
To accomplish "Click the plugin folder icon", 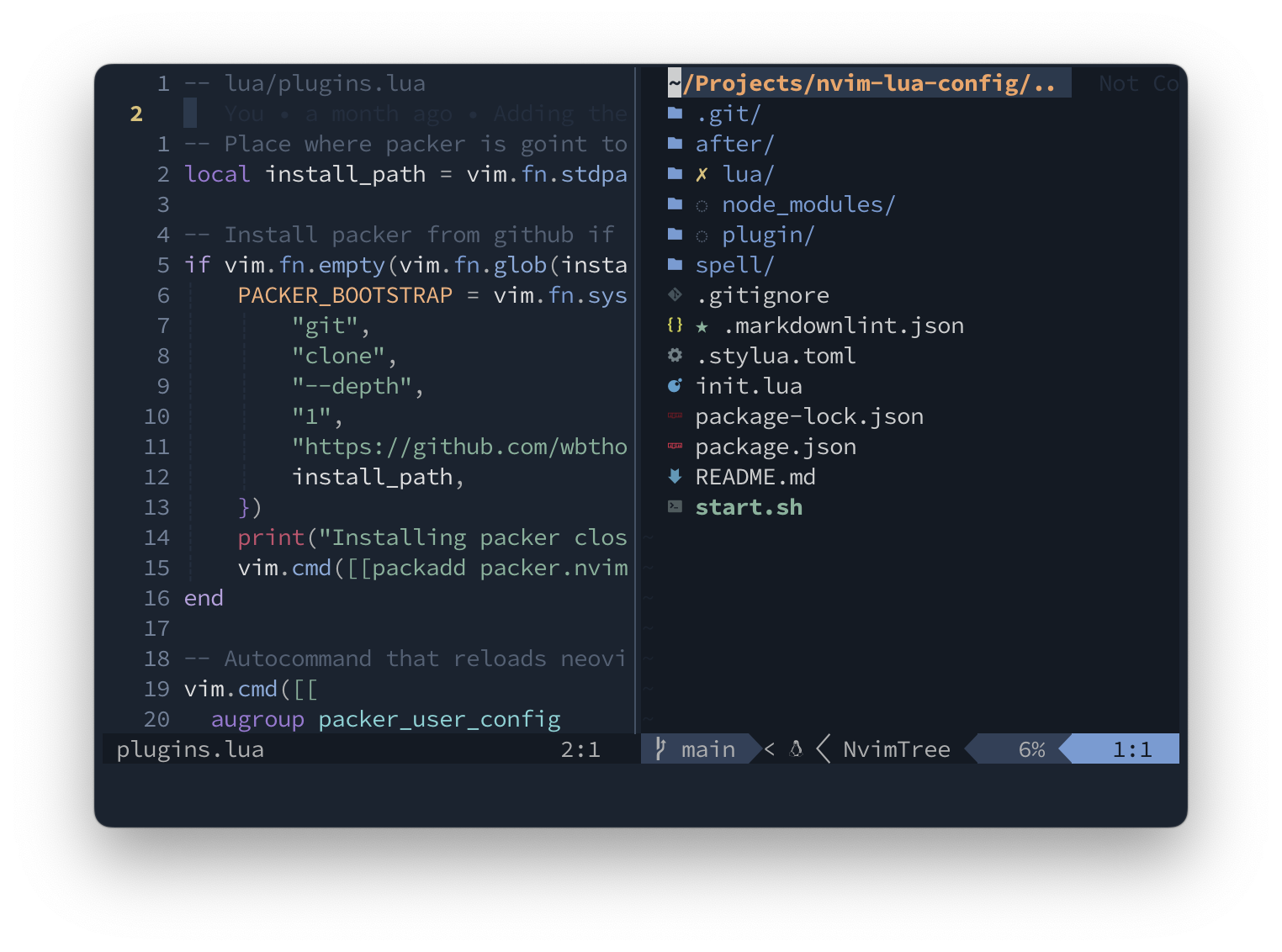I will tap(675, 234).
